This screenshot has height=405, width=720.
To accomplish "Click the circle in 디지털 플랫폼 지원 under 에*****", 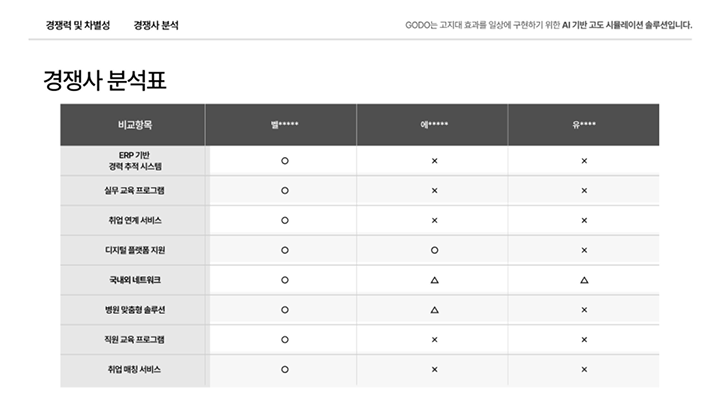I will (434, 250).
